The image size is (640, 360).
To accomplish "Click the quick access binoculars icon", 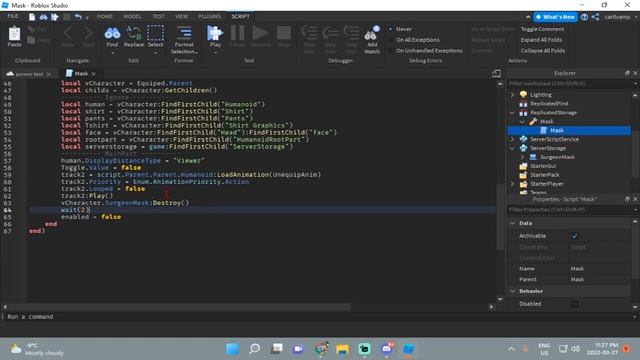I will pyautogui.click(x=43, y=17).
